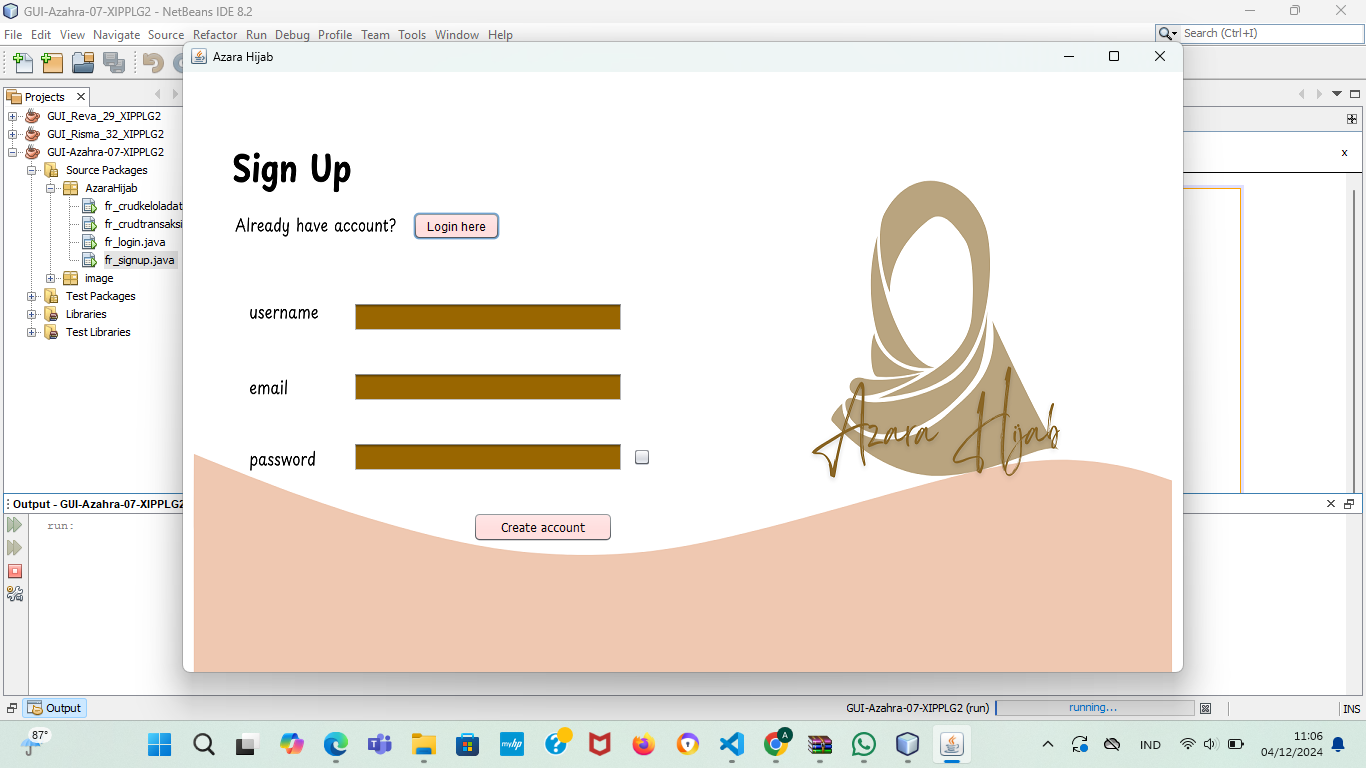
Task: Toggle the checkbox next to password field
Action: coord(642,457)
